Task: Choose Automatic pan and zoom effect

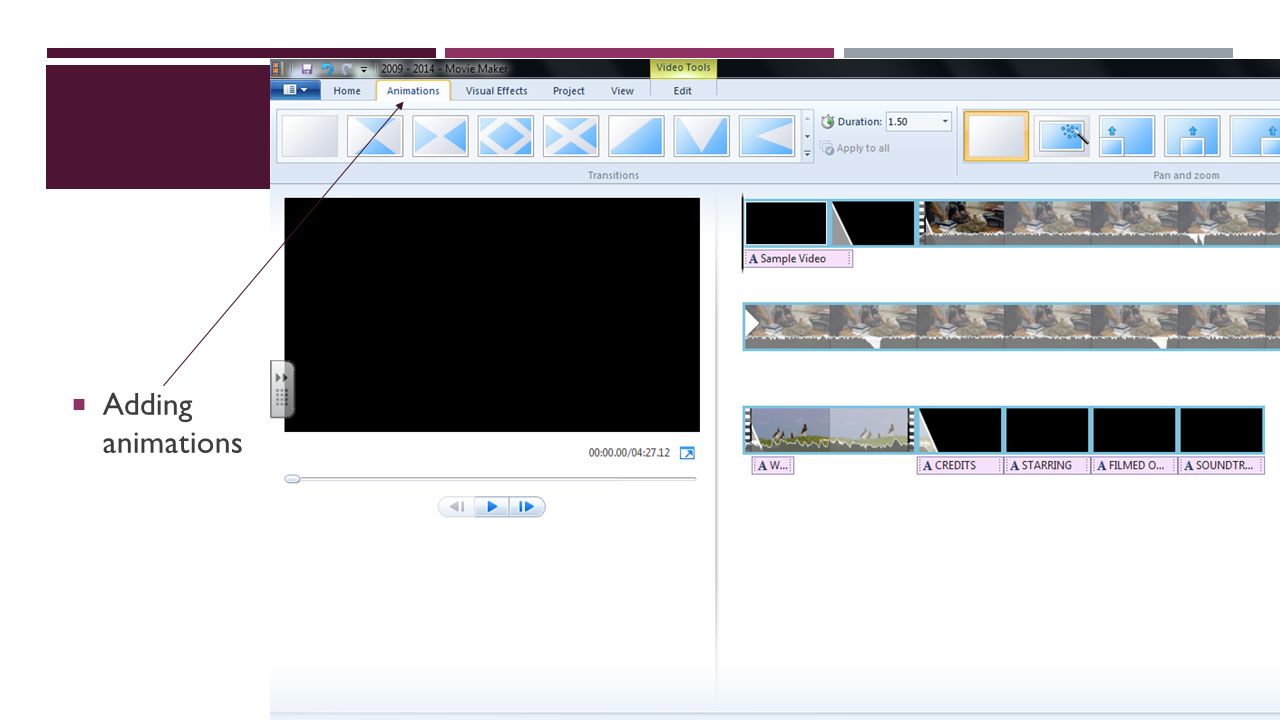Action: click(x=1062, y=136)
